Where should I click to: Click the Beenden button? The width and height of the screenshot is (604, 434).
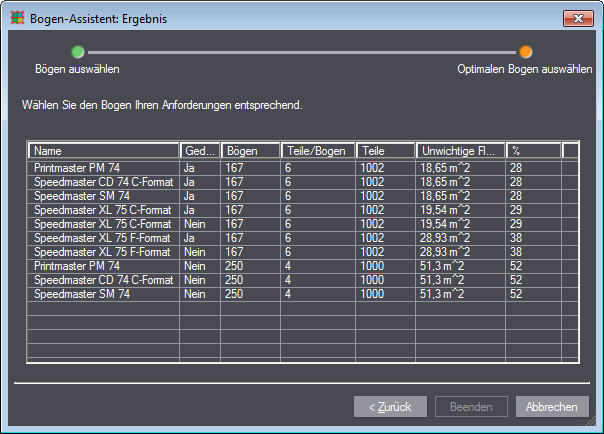point(471,407)
